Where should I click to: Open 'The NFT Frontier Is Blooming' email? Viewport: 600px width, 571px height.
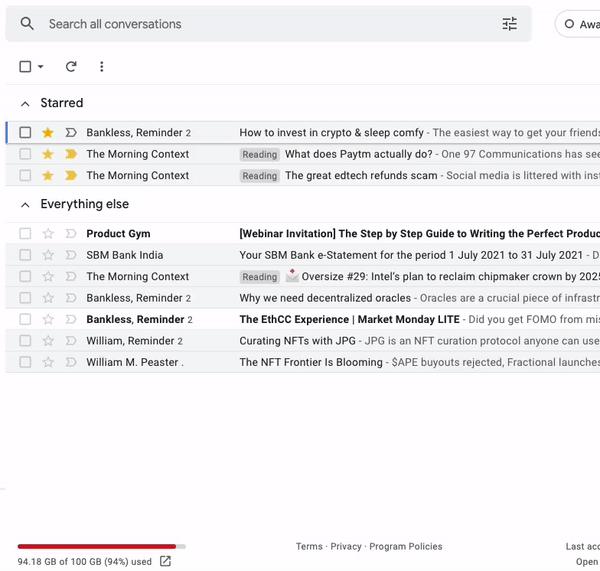[x=311, y=362]
